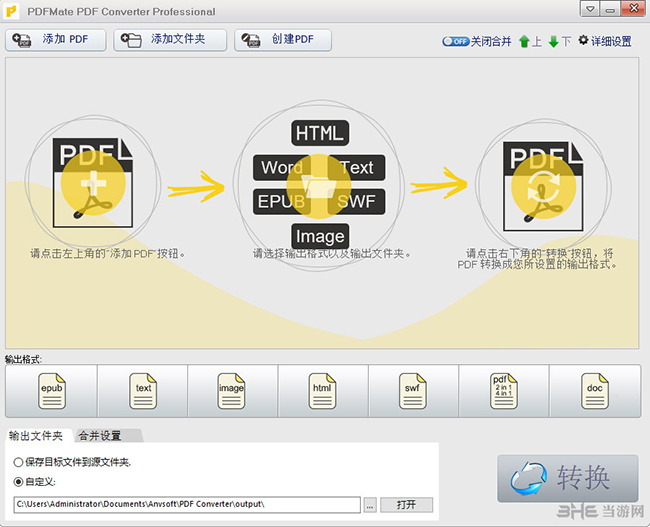This screenshot has height=527, width=650.
Task: Select swf output format
Action: coord(412,391)
